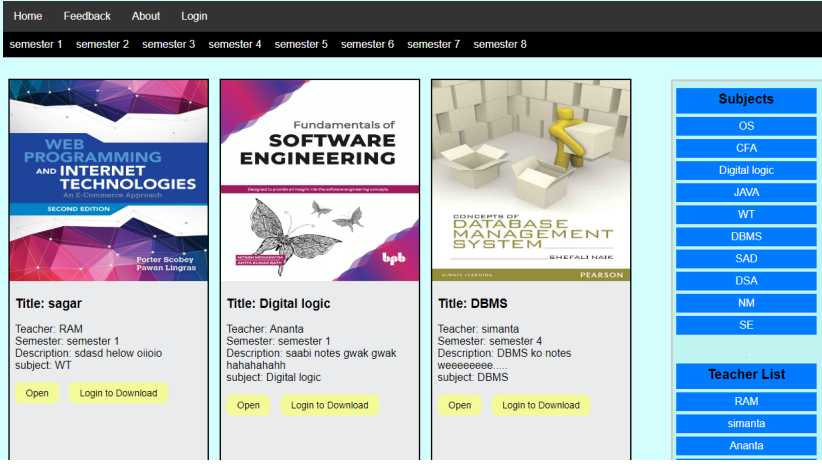Click the 'Title: sagar' heading

pyautogui.click(x=49, y=304)
